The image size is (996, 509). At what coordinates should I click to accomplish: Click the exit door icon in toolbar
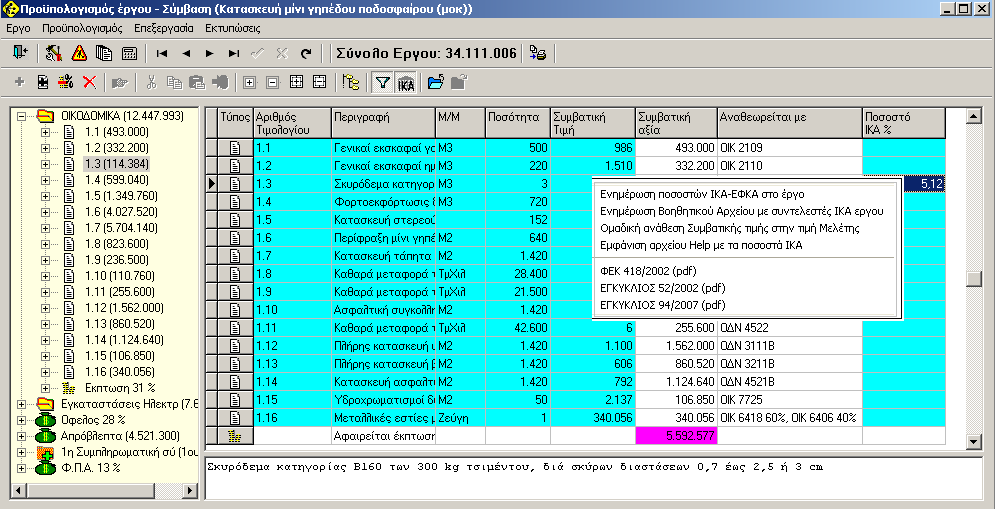(20, 53)
